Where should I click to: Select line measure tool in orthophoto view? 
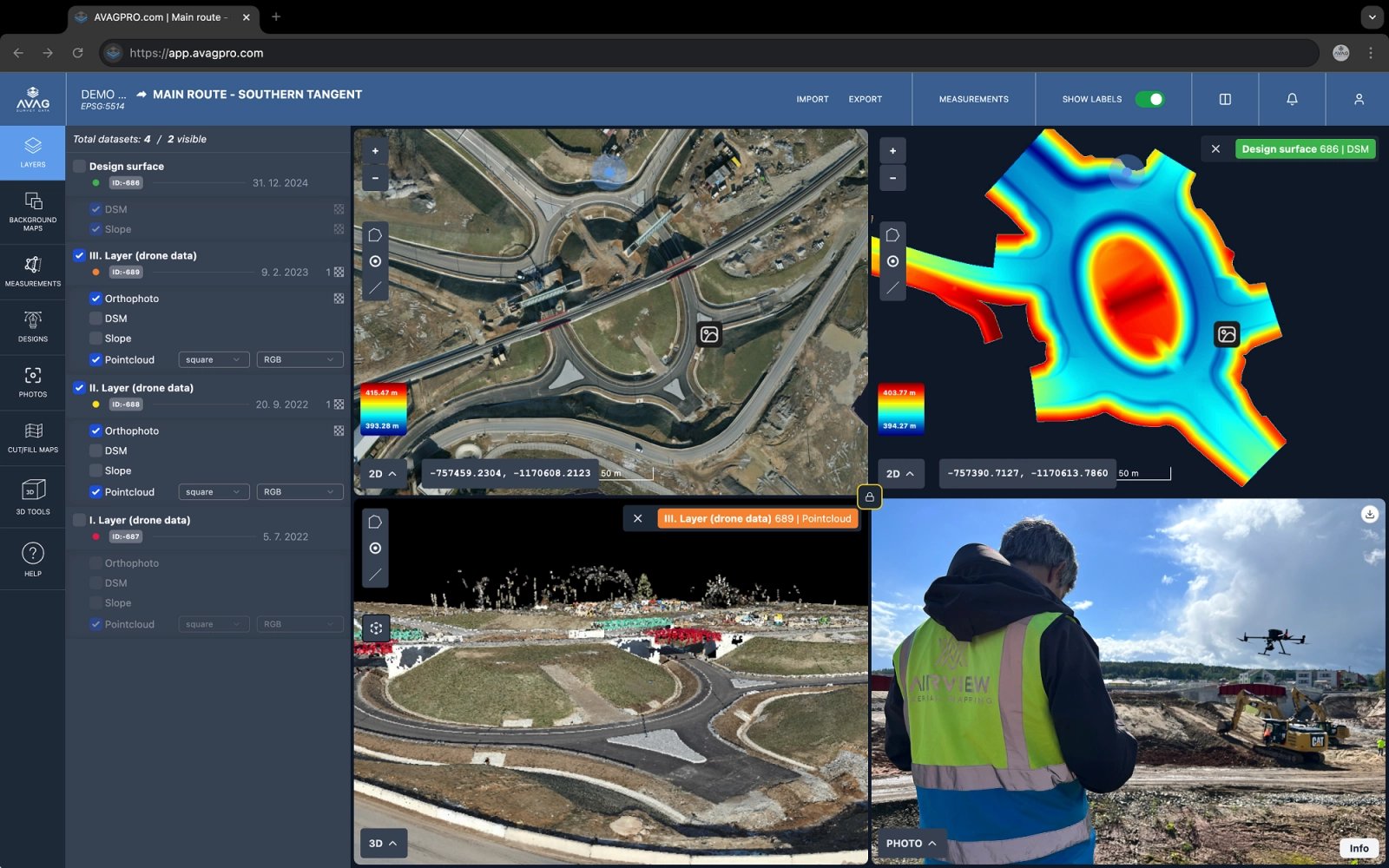(375, 287)
